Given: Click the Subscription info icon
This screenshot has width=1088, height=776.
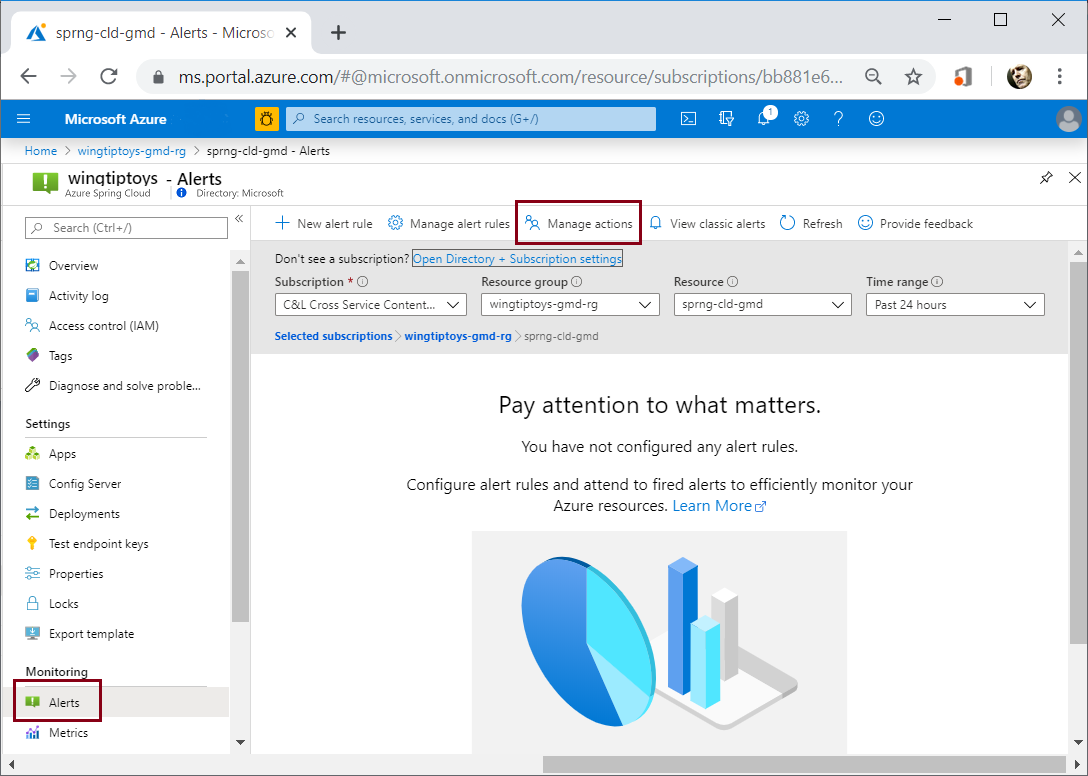Looking at the screenshot, I should 362,282.
